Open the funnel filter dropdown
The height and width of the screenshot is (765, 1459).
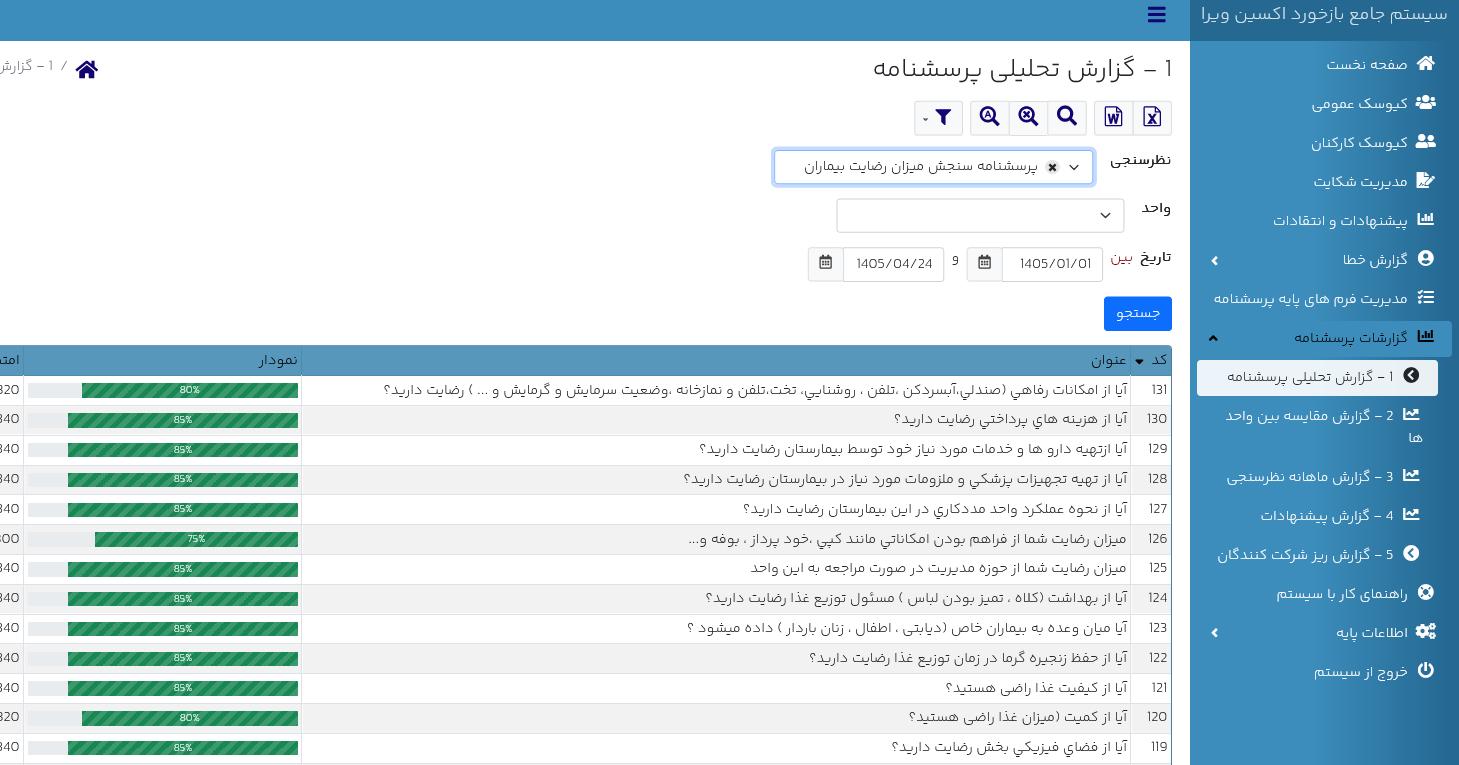938,118
